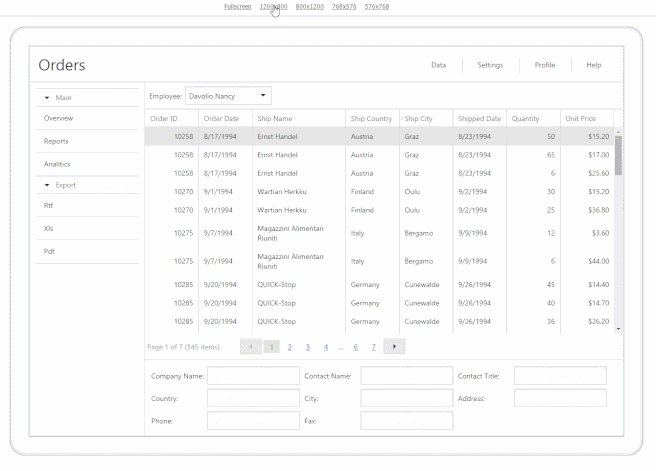The image size is (656, 471).
Task: Go to page 7 in pager
Action: click(373, 347)
